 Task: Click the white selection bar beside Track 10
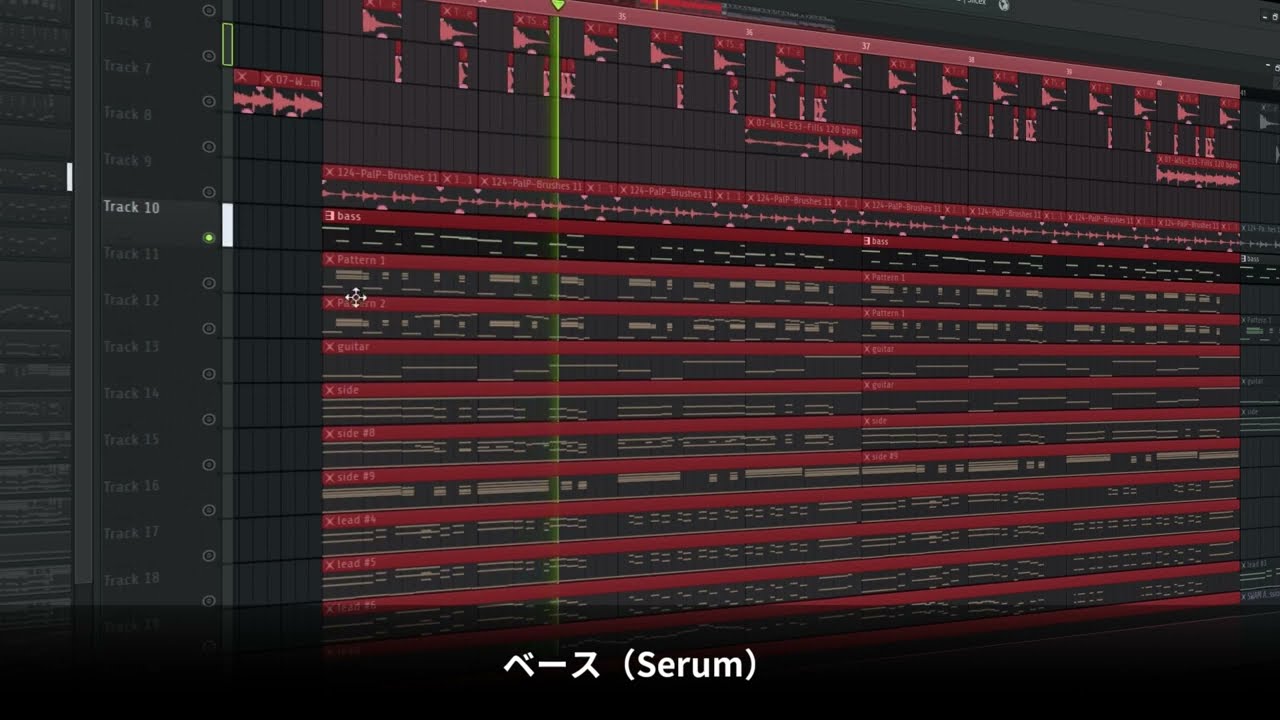pos(228,225)
